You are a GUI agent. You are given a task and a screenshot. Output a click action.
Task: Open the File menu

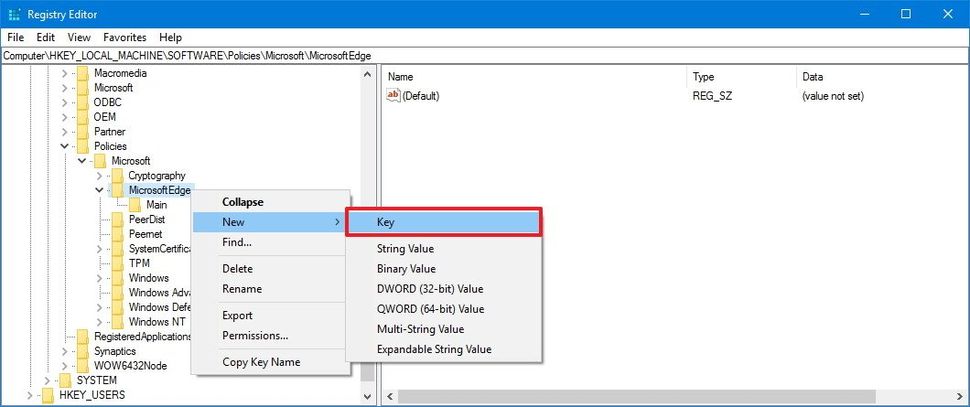(x=15, y=37)
